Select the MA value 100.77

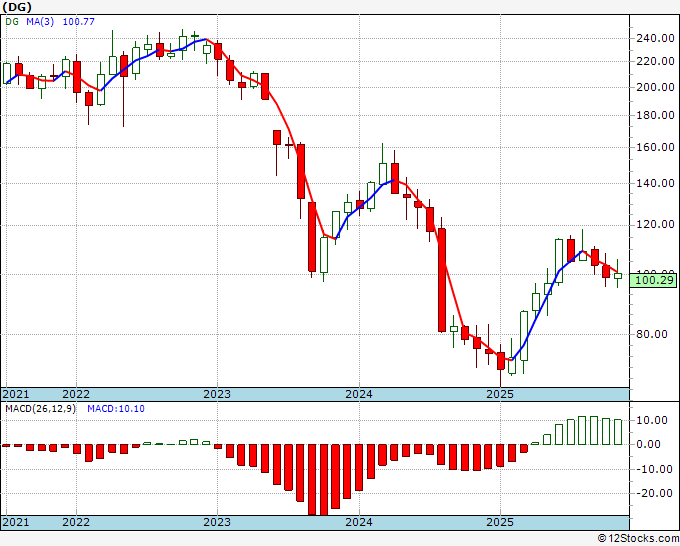(x=78, y=22)
